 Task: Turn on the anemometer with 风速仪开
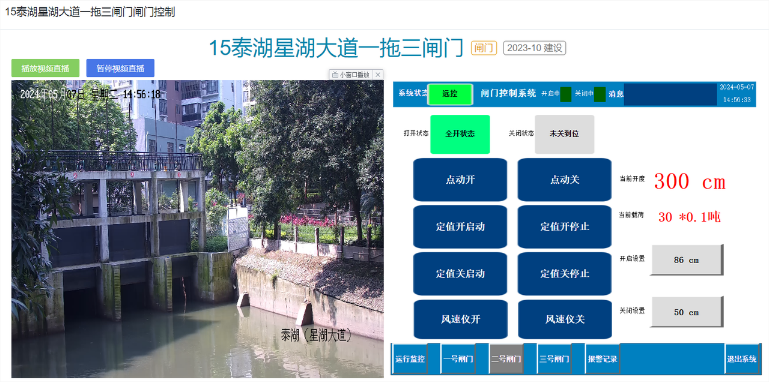[460, 319]
